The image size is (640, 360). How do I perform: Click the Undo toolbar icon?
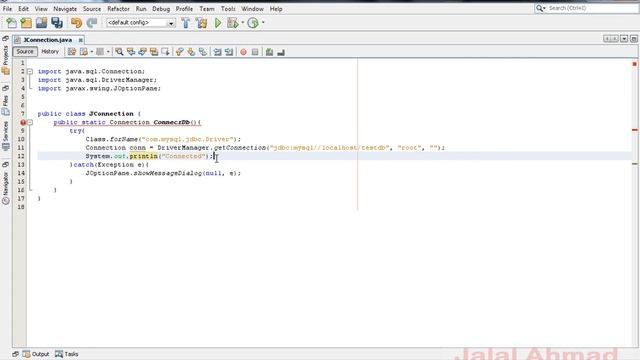point(76,23)
